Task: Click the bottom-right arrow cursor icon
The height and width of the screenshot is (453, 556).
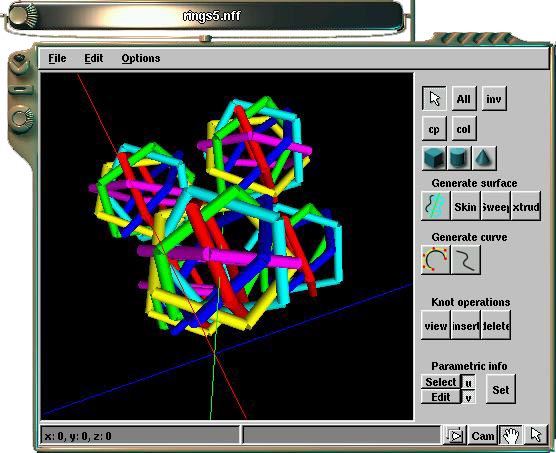Action: tap(535, 435)
